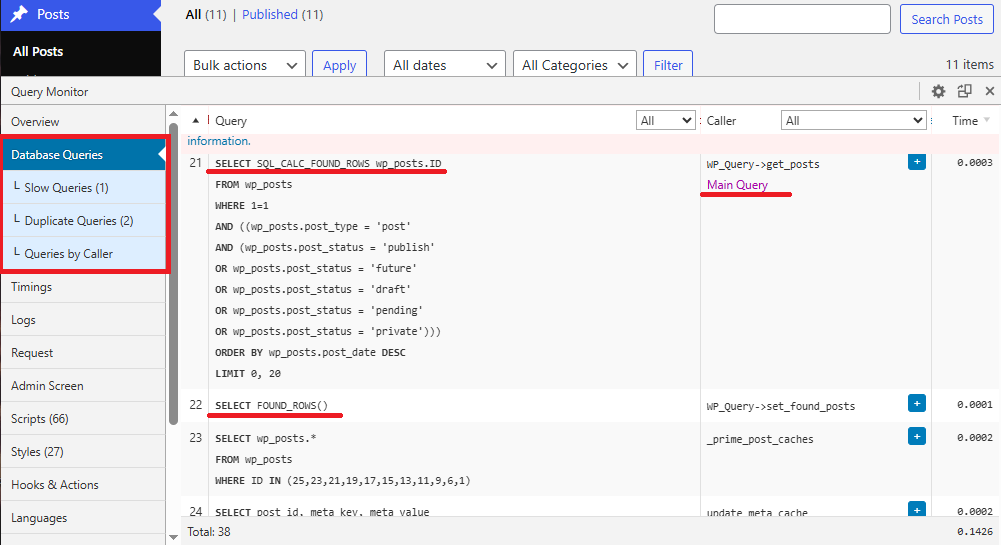Click _prime_post_caches caller text

[x=760, y=439]
